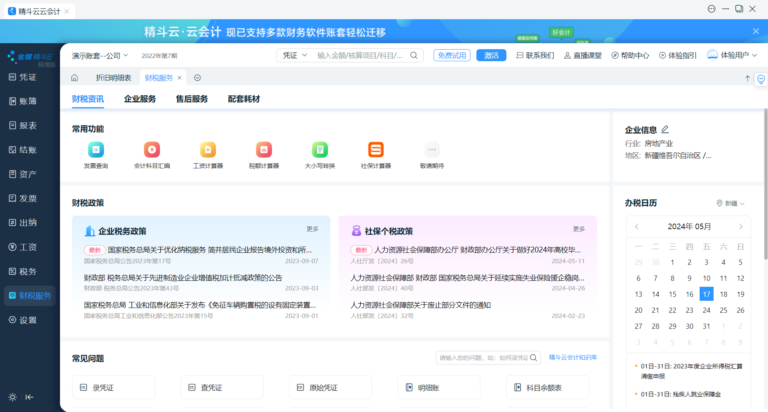Image resolution: width=768 pixels, height=412 pixels.
Task: Click the 敬请期待 more icon
Action: [x=432, y=149]
